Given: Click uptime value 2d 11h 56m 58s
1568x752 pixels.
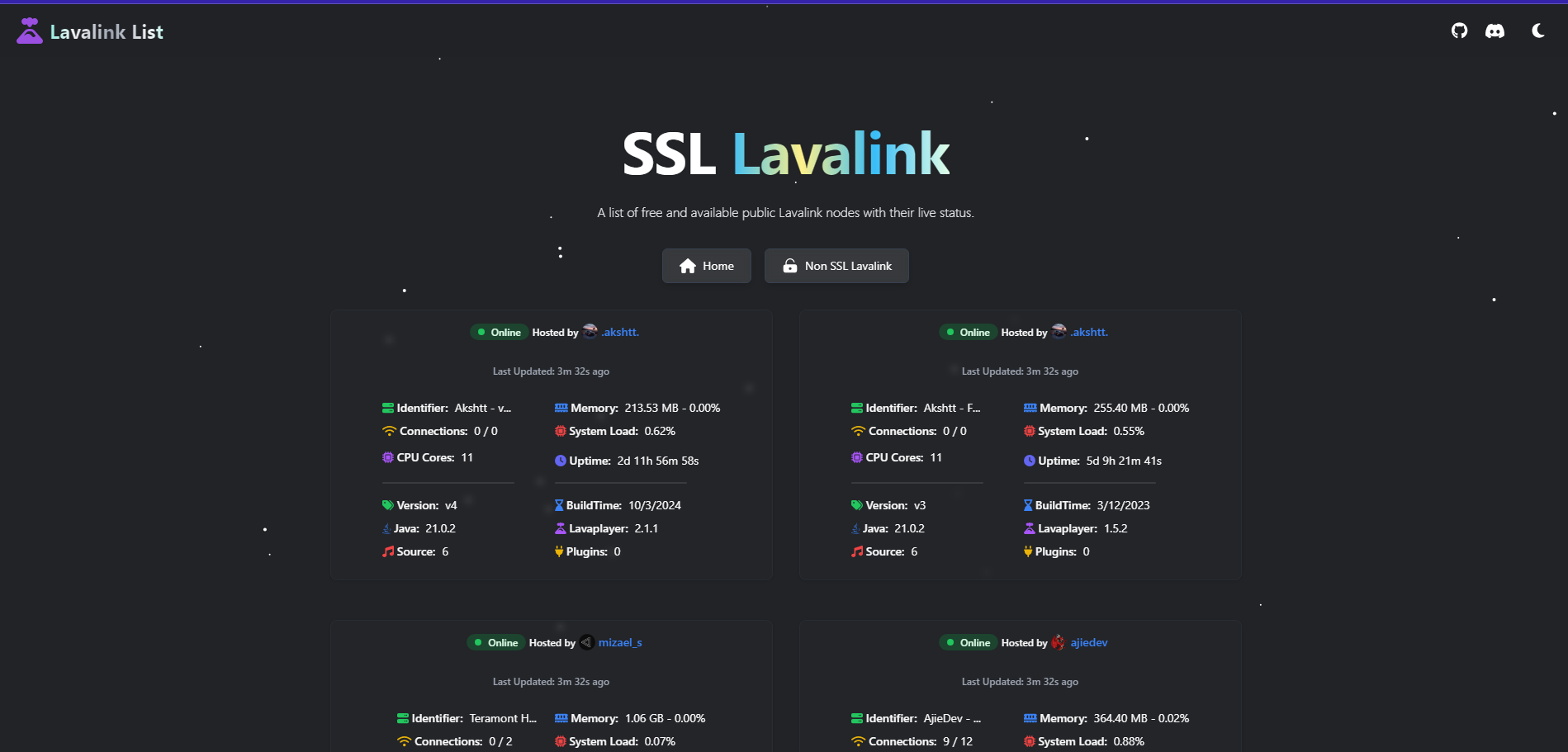Looking at the screenshot, I should click(658, 461).
